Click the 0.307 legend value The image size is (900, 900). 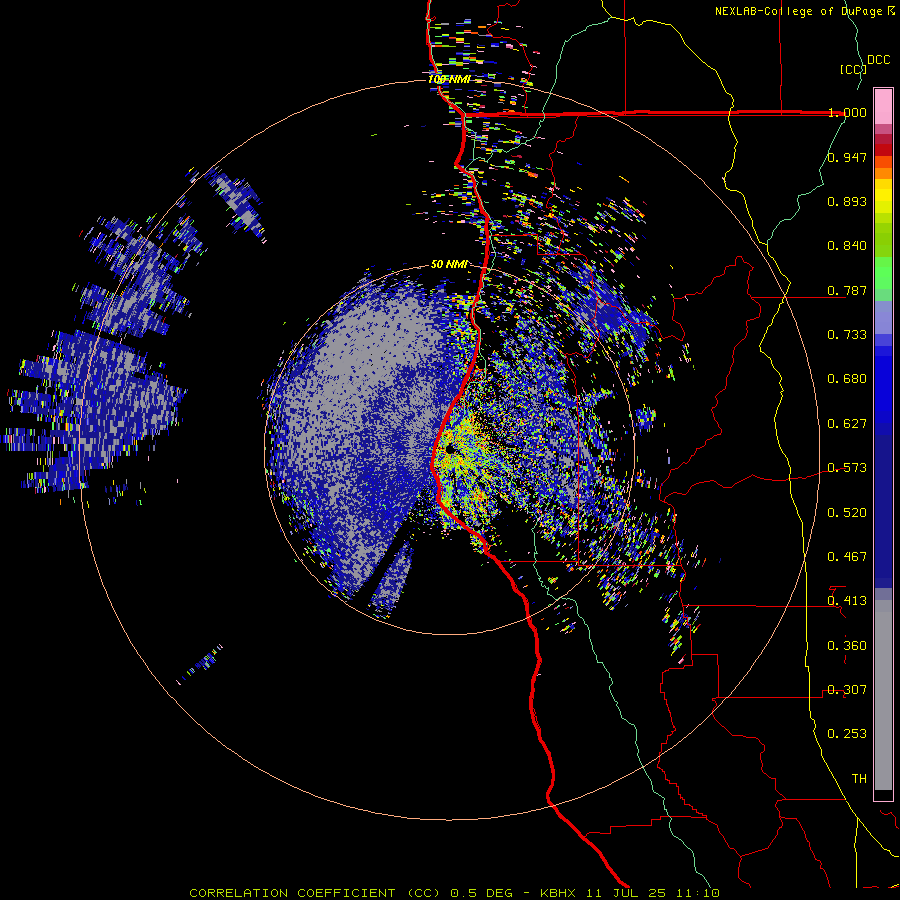point(847,690)
